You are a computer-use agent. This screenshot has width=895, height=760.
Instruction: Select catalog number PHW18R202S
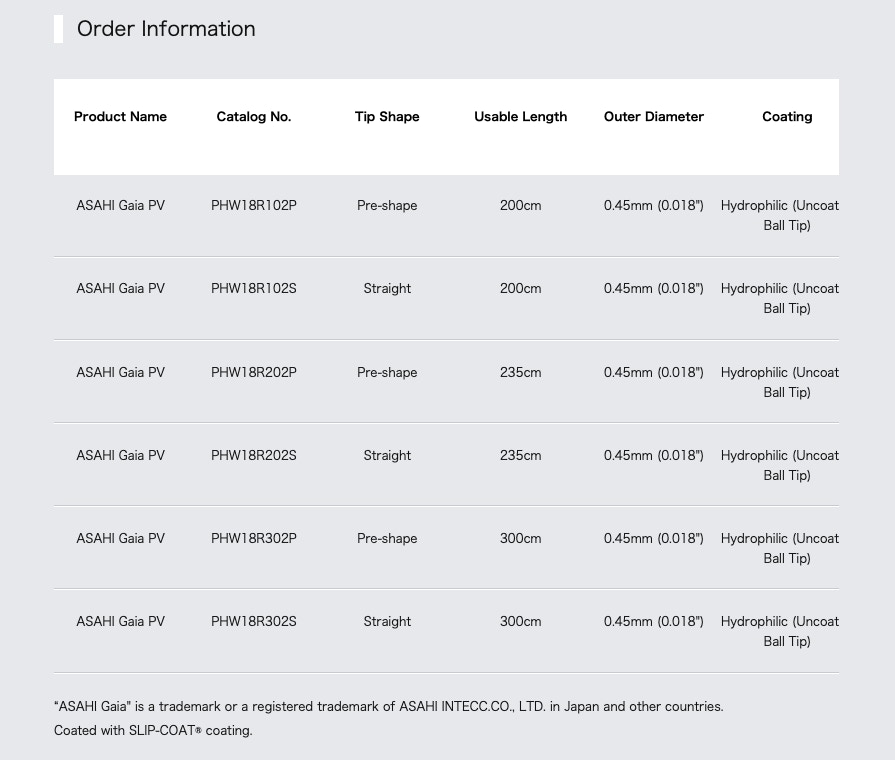coord(254,455)
